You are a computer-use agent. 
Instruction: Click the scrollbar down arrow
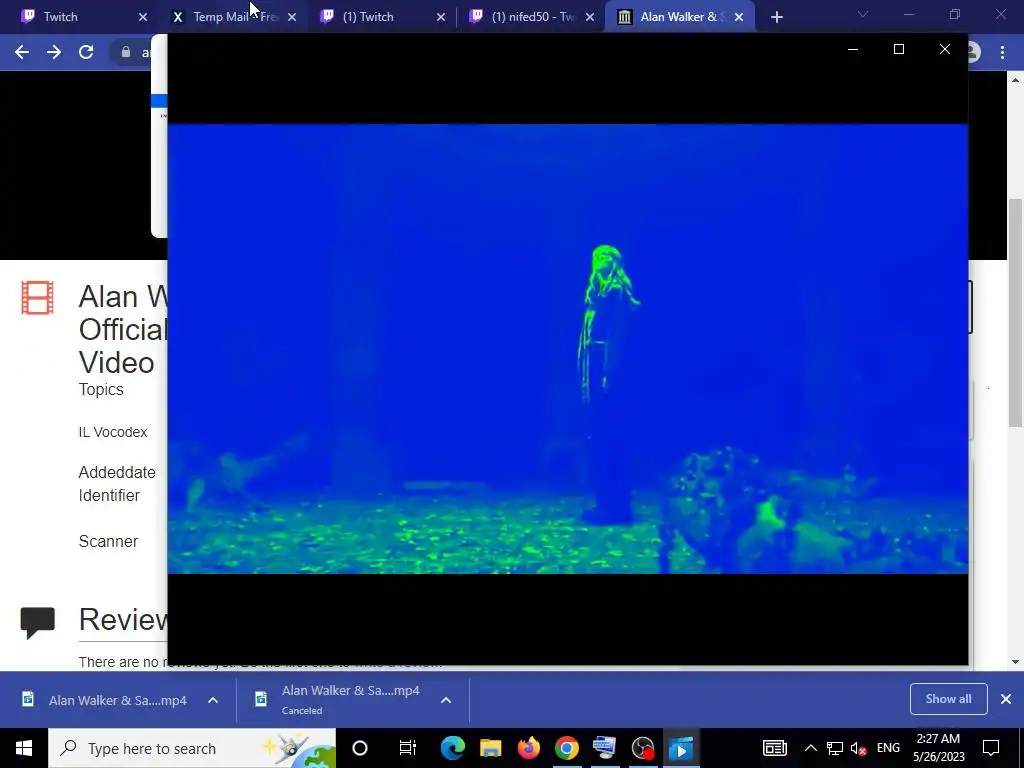1016,662
